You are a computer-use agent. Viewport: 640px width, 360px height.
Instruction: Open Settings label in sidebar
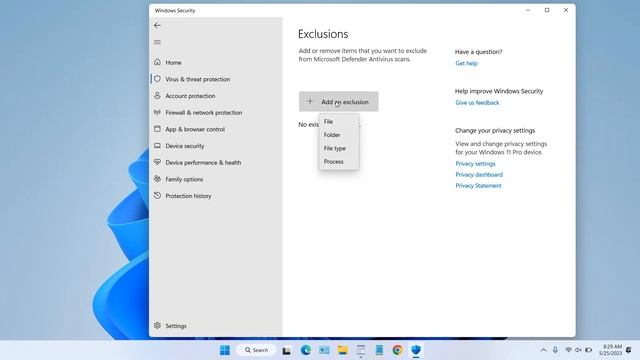(x=176, y=326)
